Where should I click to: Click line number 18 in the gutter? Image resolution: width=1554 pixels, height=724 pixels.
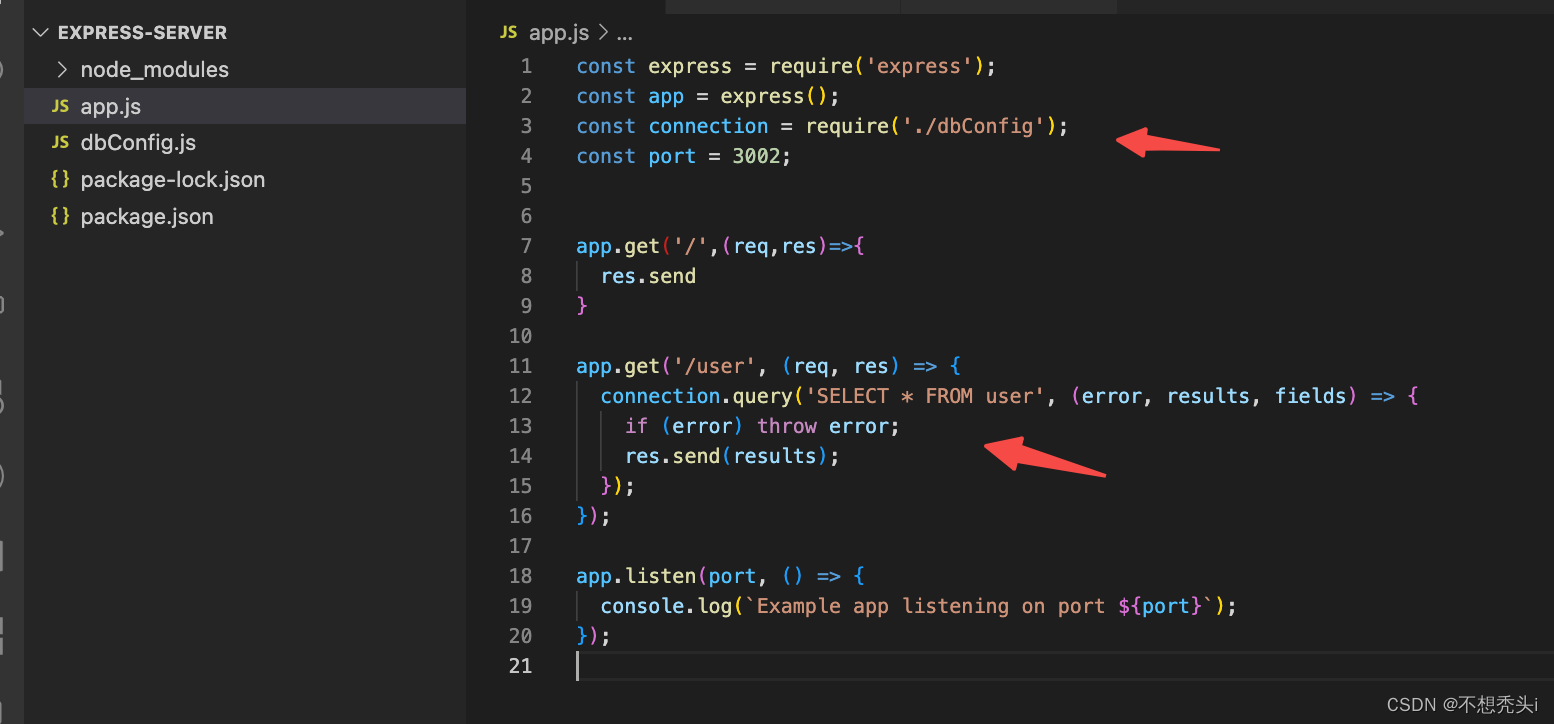[x=521, y=576]
